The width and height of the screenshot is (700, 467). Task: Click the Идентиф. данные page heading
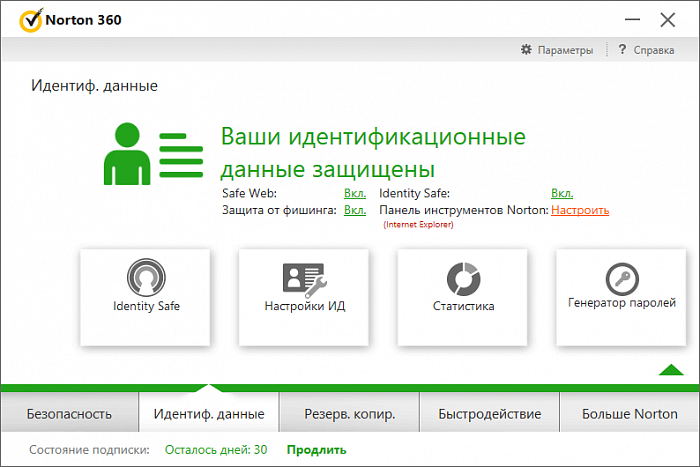pos(94,85)
